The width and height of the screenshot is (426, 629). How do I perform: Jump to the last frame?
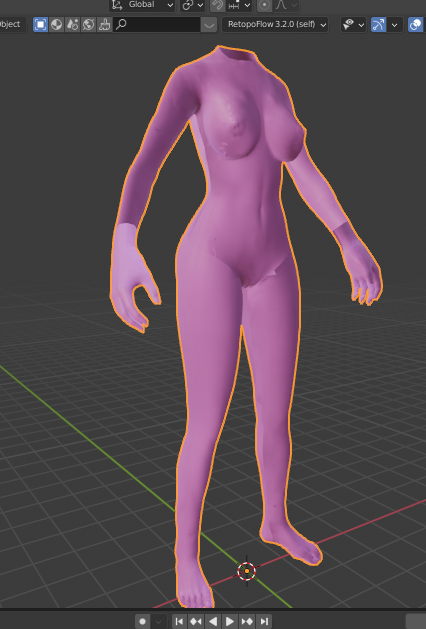point(264,621)
